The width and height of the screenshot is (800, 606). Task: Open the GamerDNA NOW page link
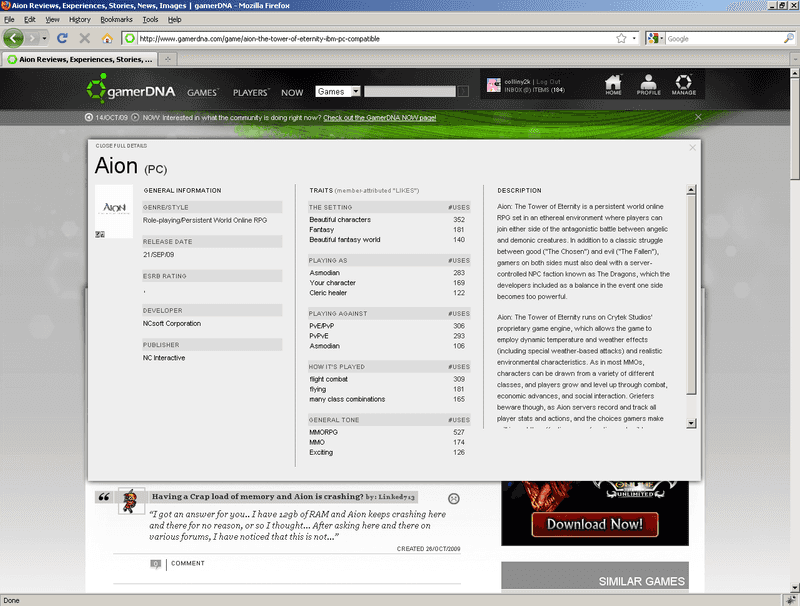click(x=379, y=118)
